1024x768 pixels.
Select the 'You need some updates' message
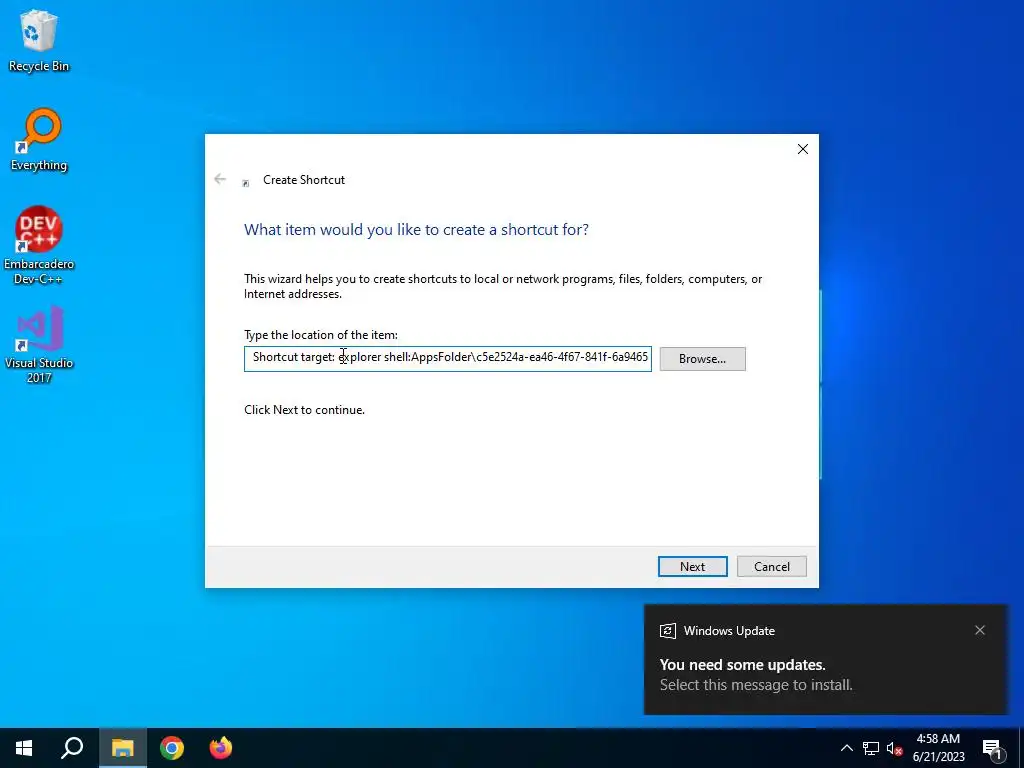pyautogui.click(x=743, y=665)
